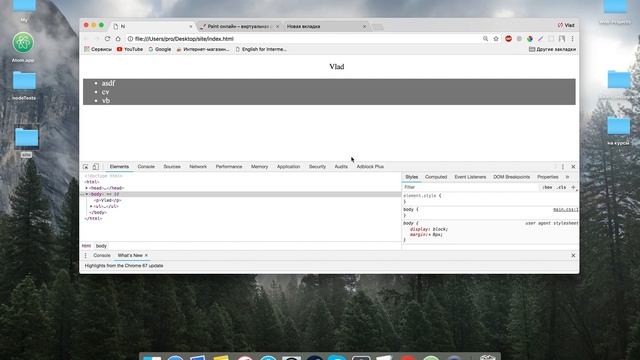Close the What's New tab

[x=146, y=256]
